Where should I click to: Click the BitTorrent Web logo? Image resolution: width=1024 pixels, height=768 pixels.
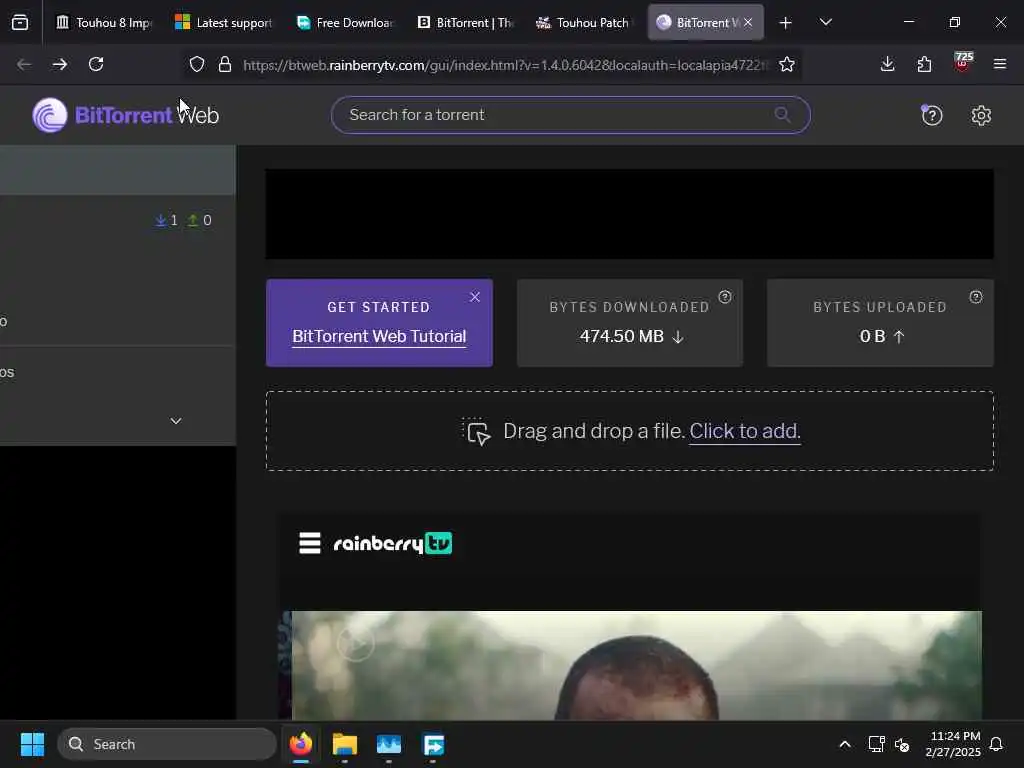125,115
